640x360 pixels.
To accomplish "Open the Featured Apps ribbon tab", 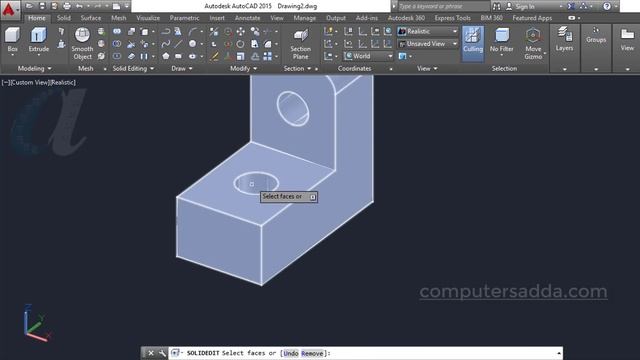I will (532, 18).
